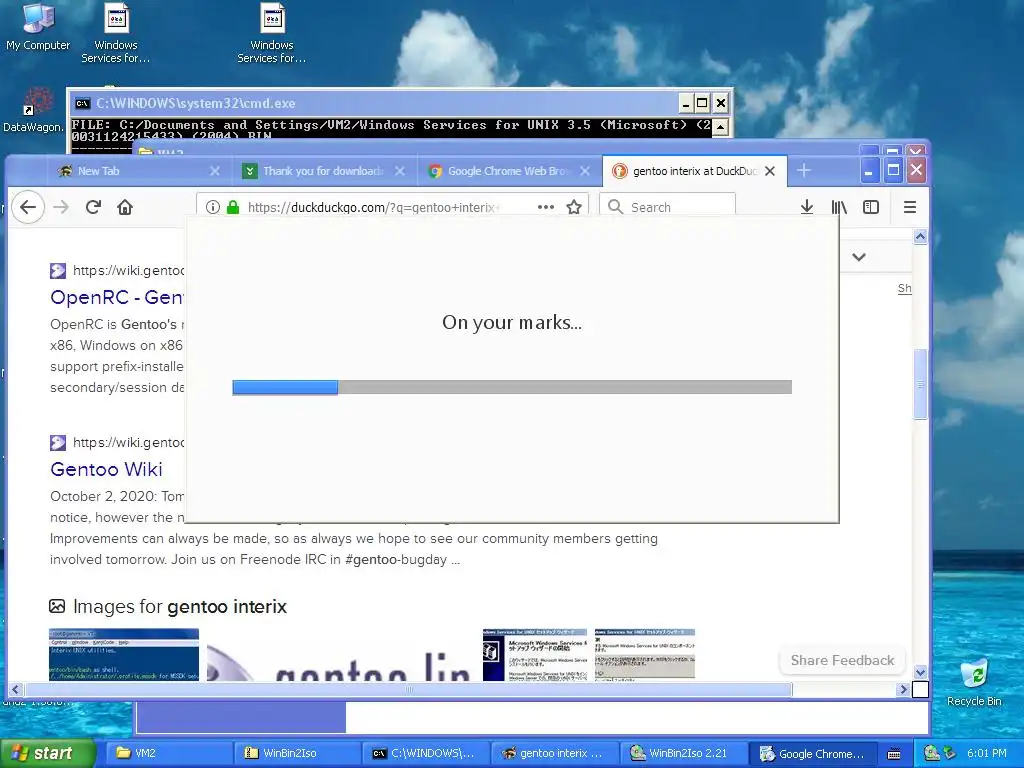Switch to Google Chrome taskbar button
The image size is (1024, 768).
pyautogui.click(x=813, y=753)
